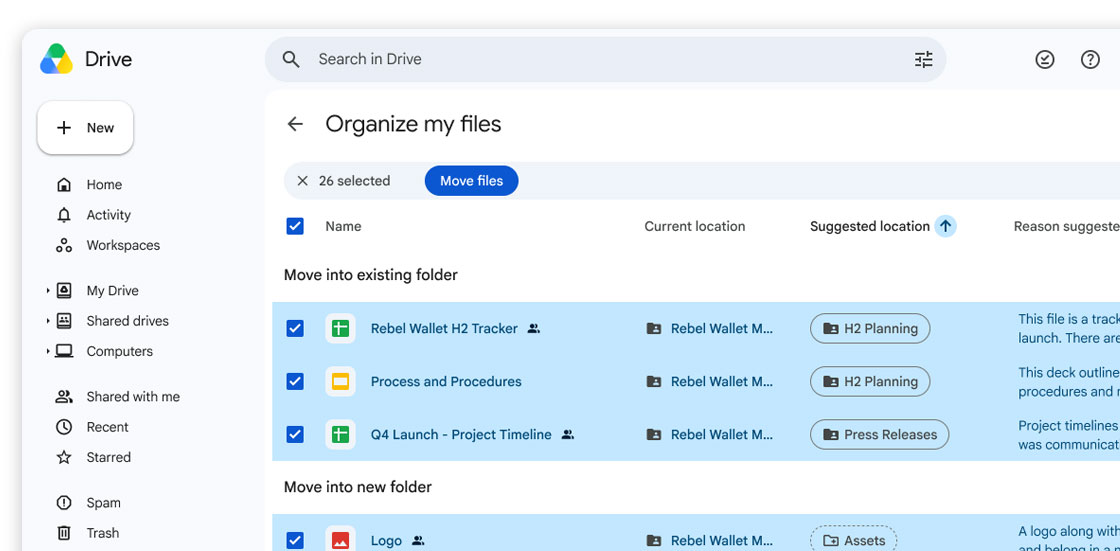Click the search magnifier icon

291,59
